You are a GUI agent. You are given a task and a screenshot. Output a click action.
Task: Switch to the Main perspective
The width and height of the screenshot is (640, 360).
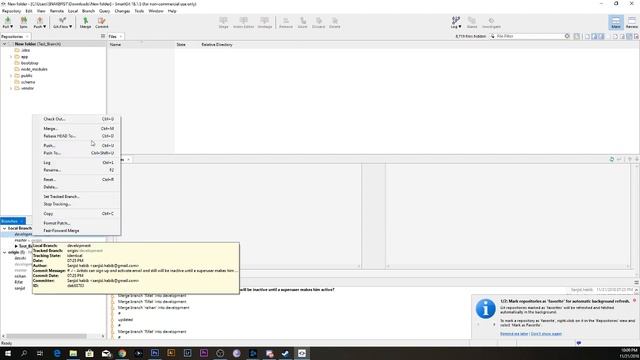(616, 22)
